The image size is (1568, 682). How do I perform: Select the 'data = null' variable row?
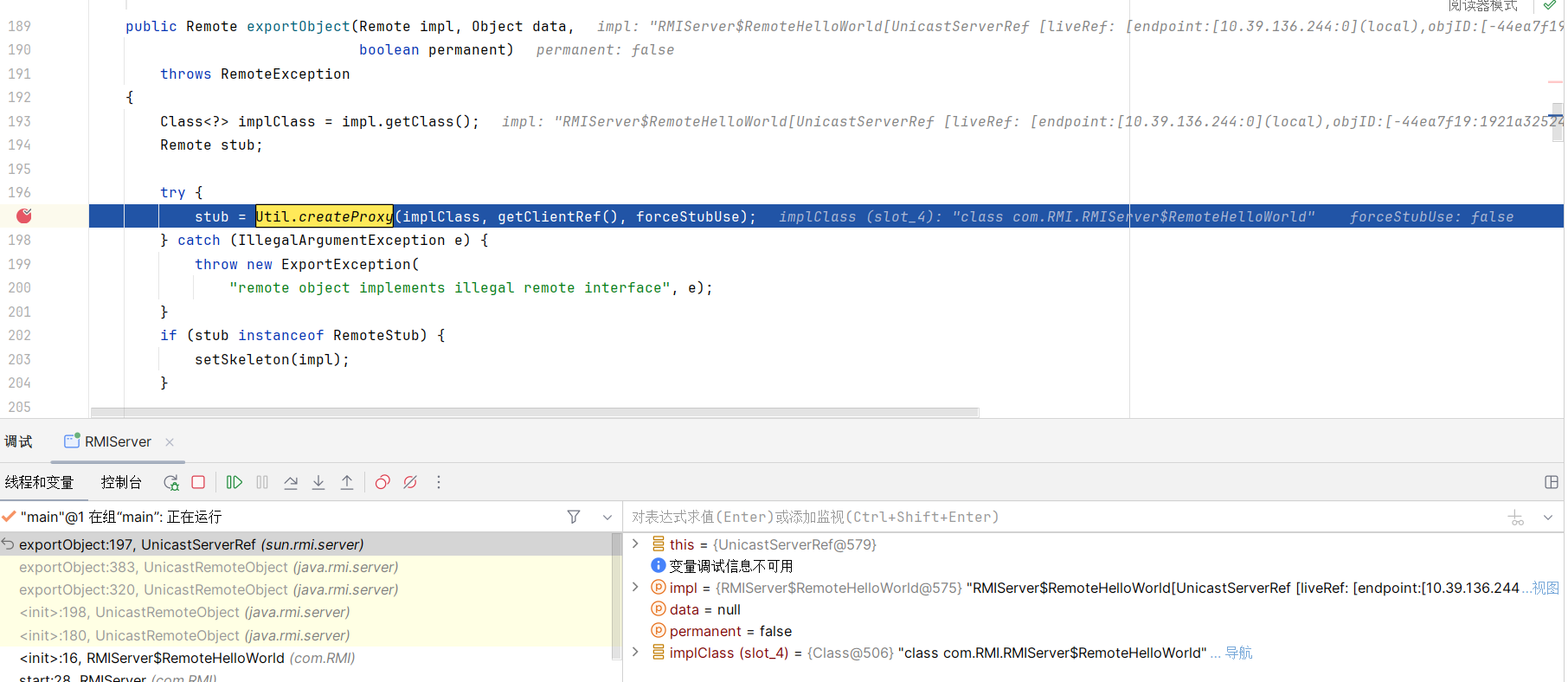[1095, 609]
